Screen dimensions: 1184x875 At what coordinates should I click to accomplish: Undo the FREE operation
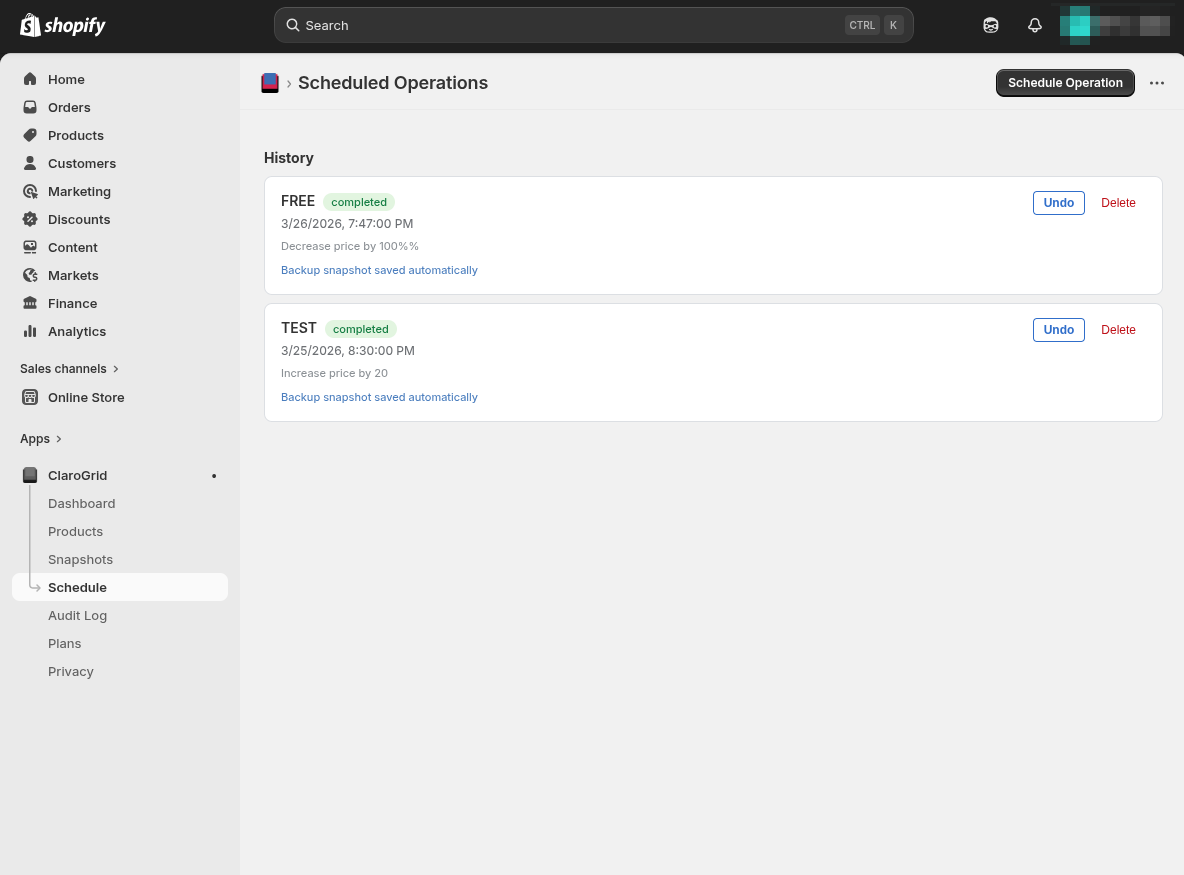(1058, 203)
